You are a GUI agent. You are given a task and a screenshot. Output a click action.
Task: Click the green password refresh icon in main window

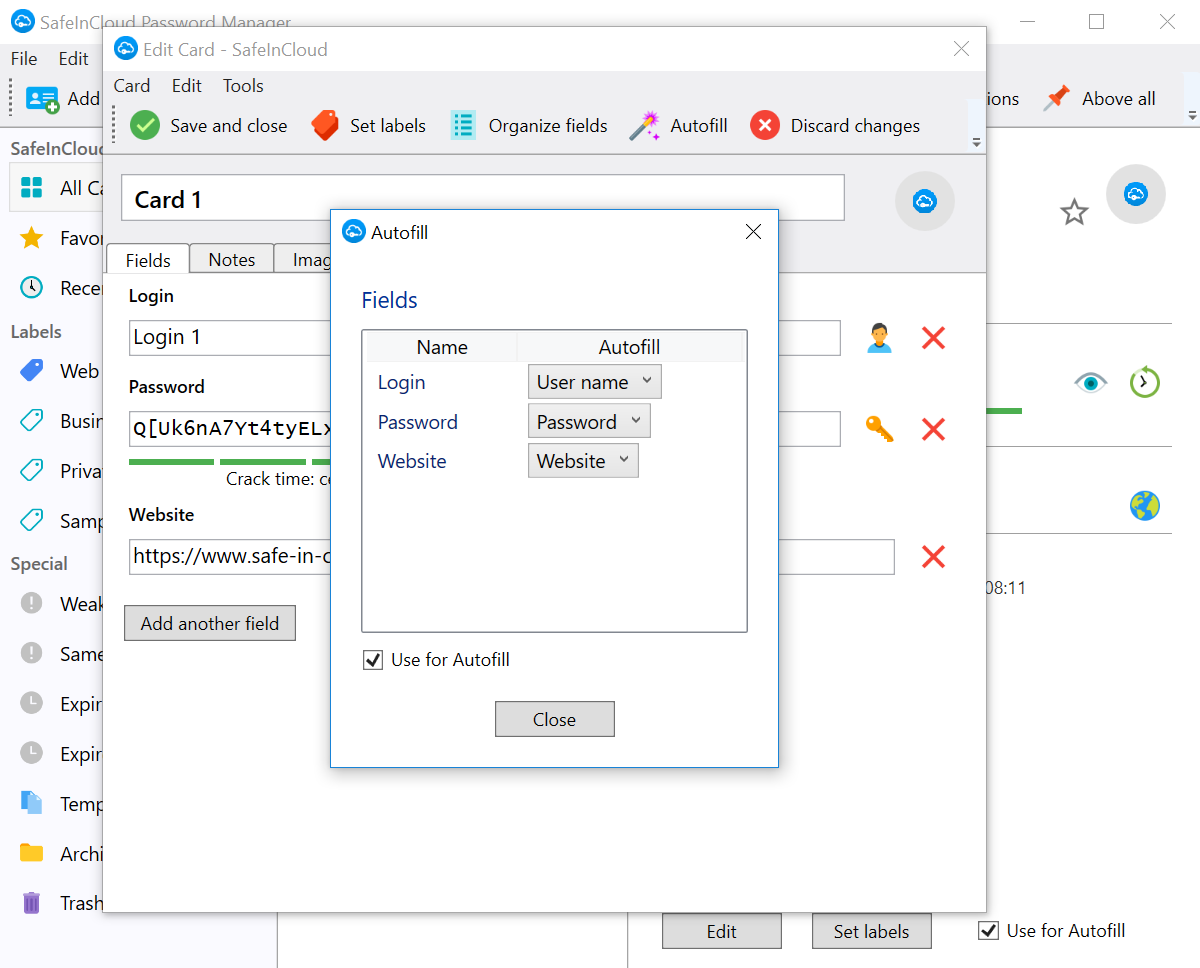(1144, 382)
